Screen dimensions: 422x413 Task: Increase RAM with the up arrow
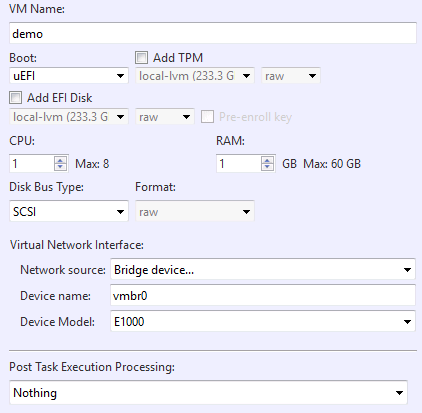tap(267, 159)
